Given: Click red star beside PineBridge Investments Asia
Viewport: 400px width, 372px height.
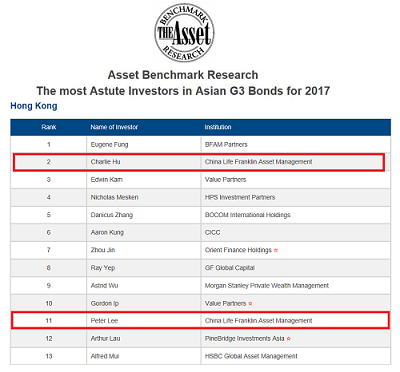Looking at the screenshot, I should click(289, 339).
